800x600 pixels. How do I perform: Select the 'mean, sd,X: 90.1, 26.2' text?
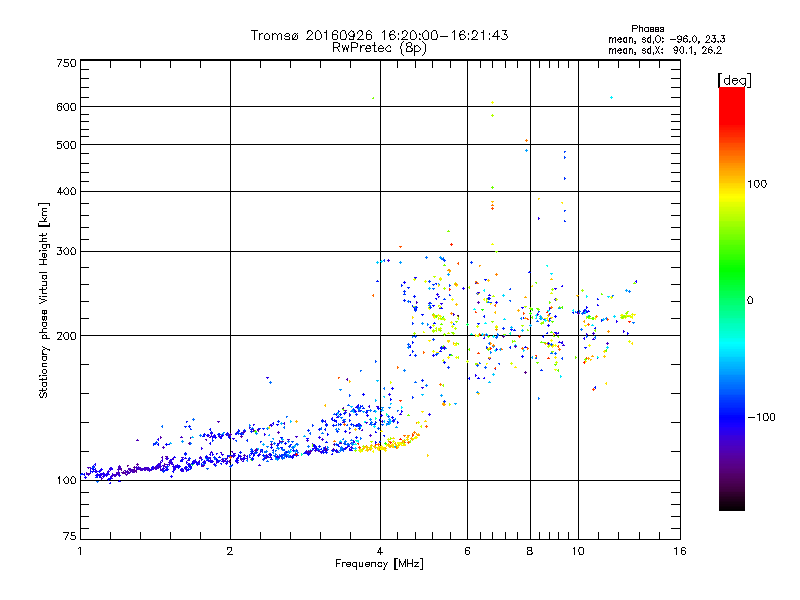tap(665, 50)
